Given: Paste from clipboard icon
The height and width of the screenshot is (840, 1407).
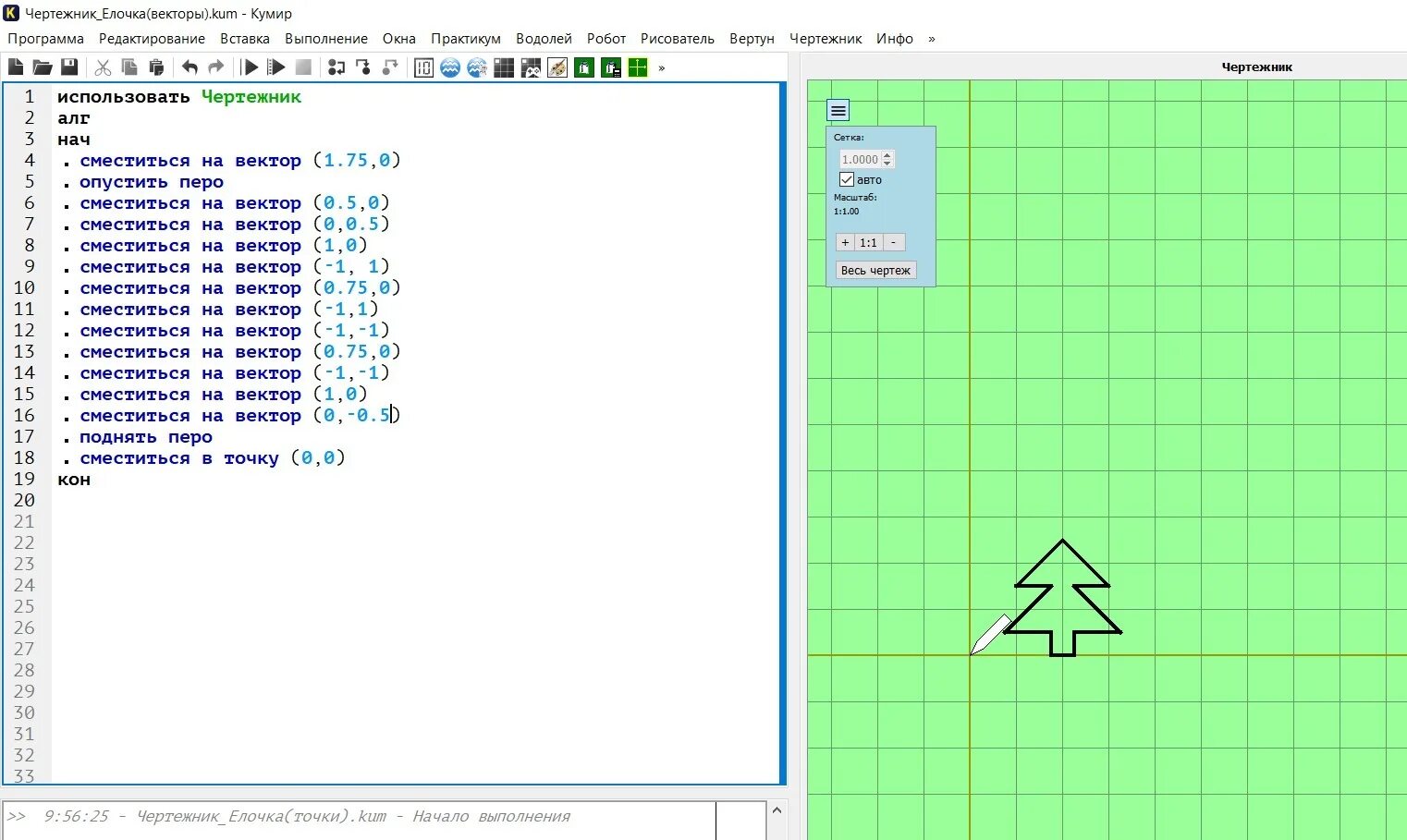Looking at the screenshot, I should [x=156, y=67].
